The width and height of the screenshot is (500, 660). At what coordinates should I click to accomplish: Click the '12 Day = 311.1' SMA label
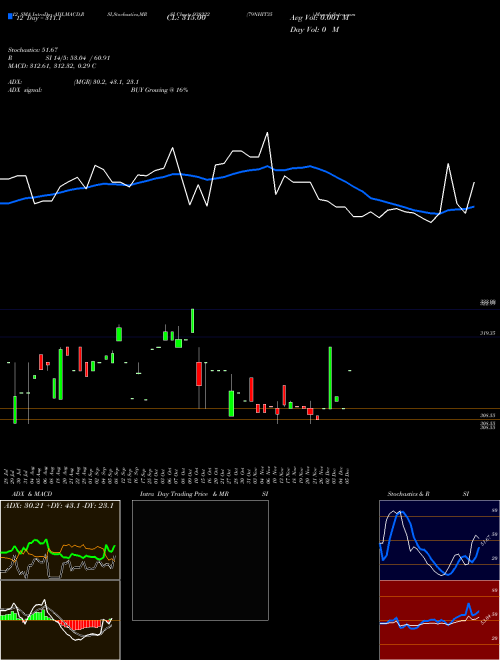point(37,18)
